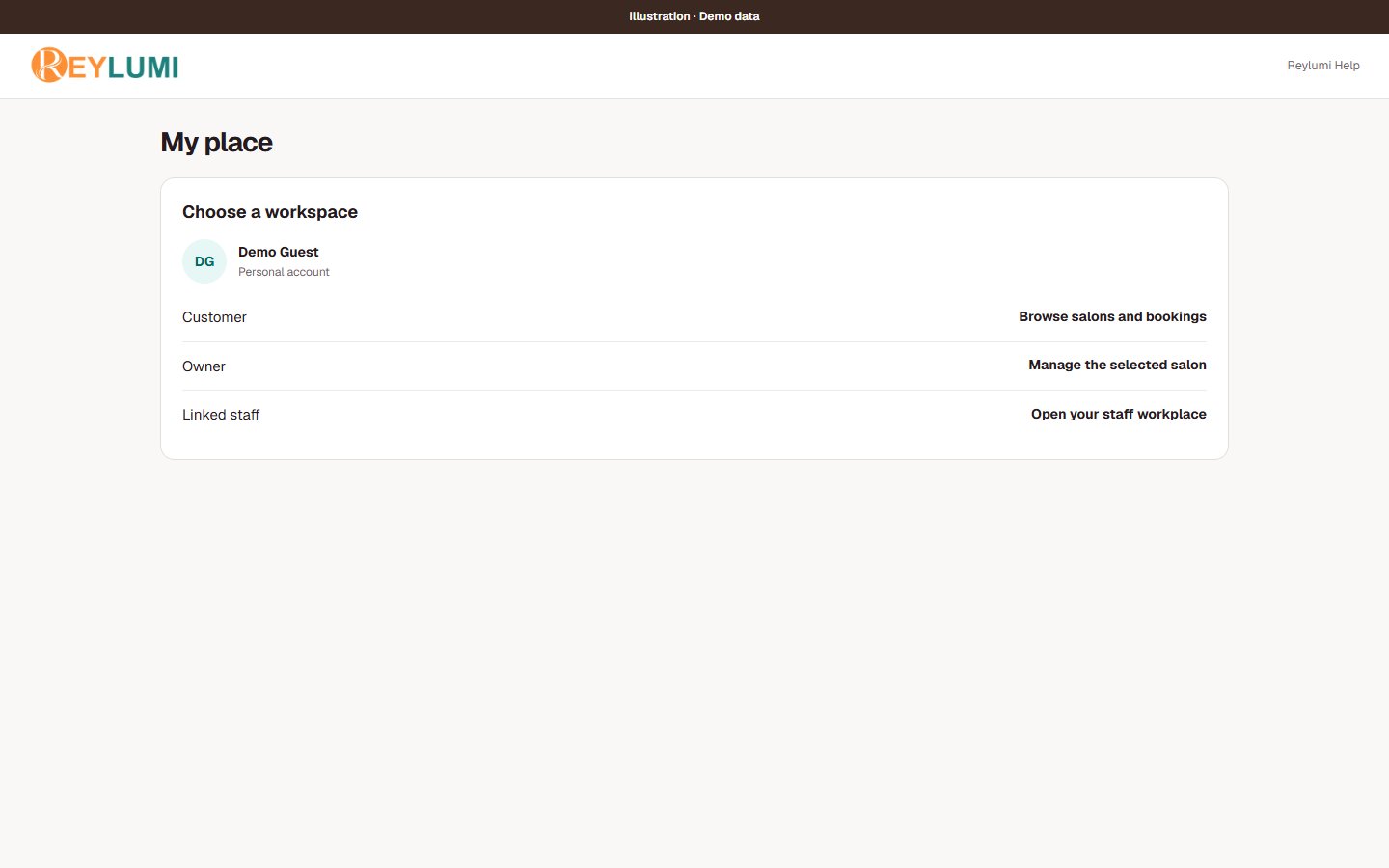Open the Reylumi Help link
This screenshot has width=1389, height=868.
(x=1323, y=66)
